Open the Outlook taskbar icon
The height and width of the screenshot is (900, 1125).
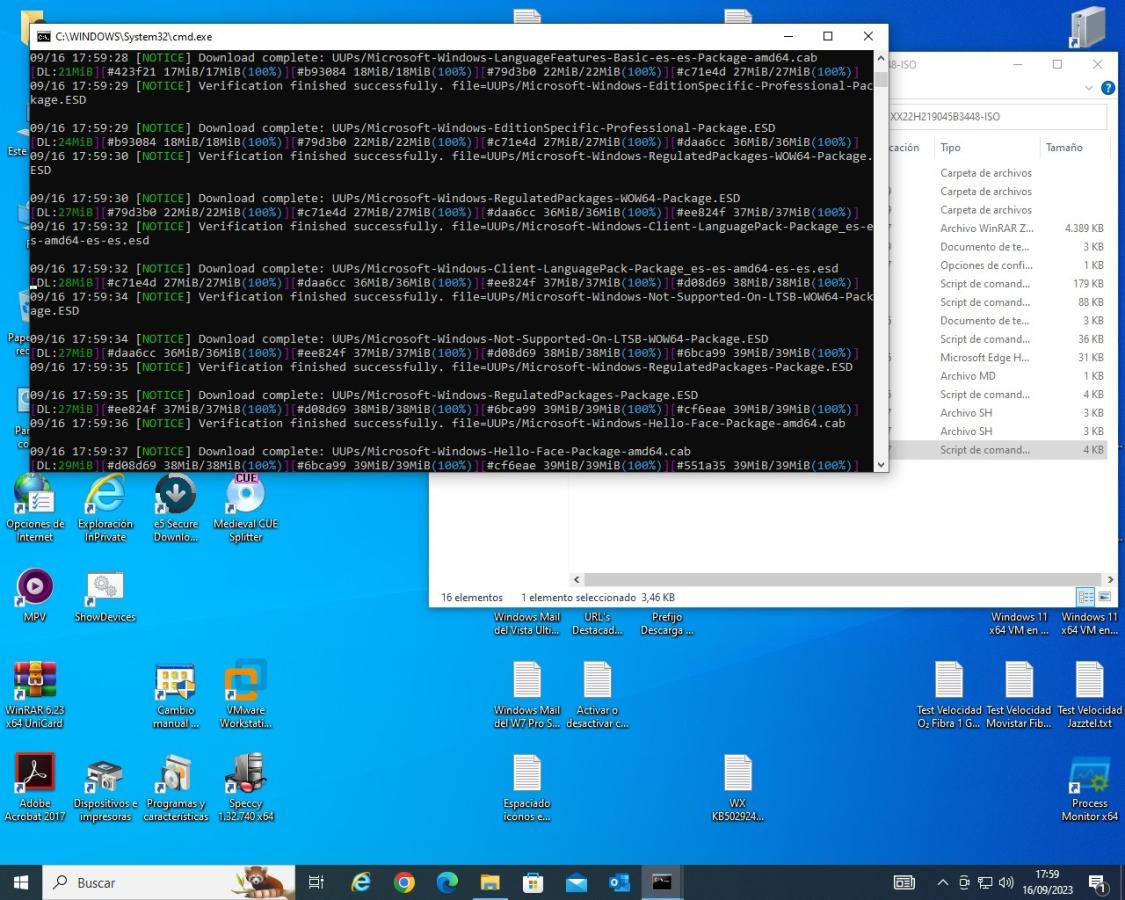click(619, 882)
